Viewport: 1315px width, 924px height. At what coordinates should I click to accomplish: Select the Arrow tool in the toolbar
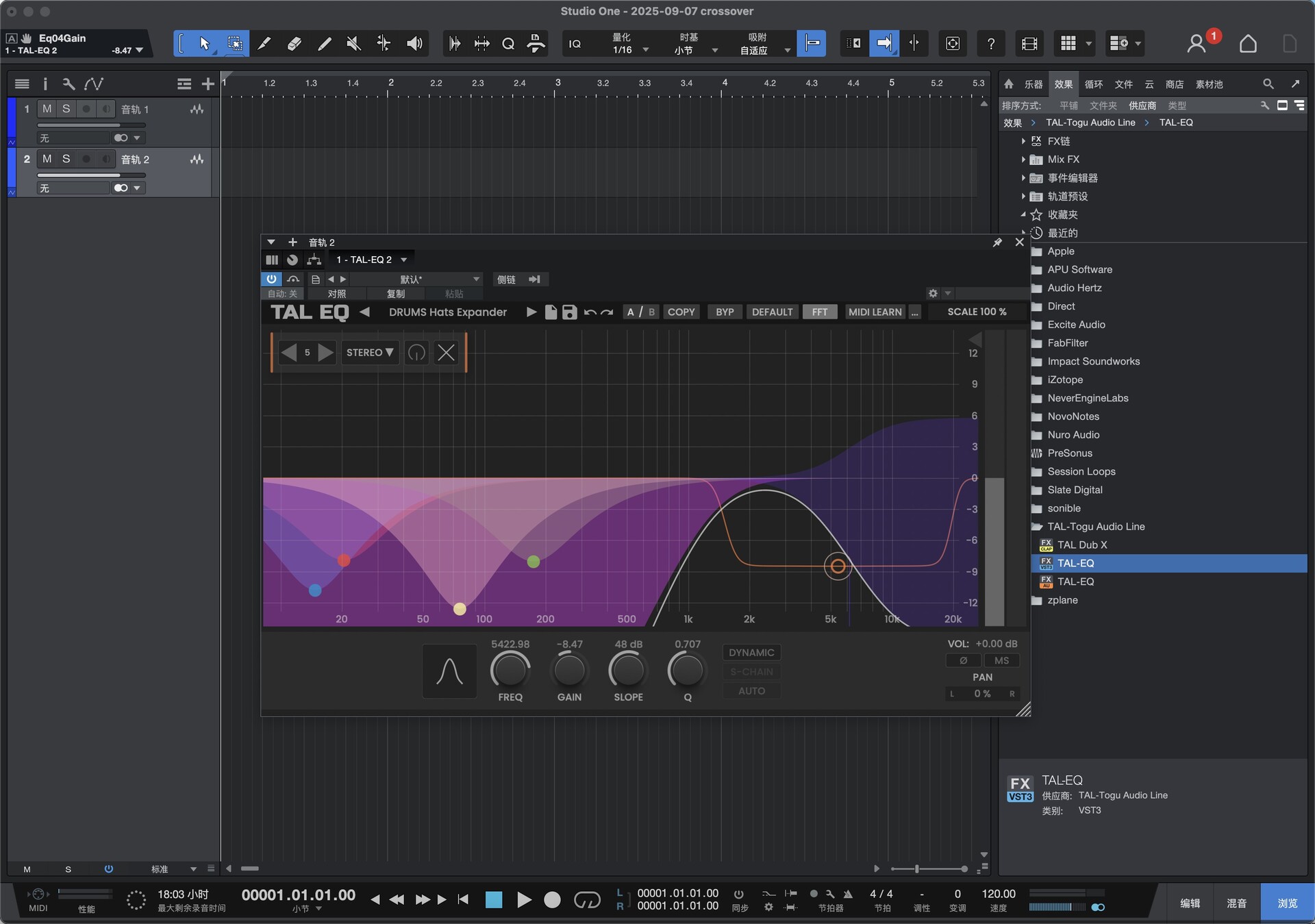pos(204,44)
